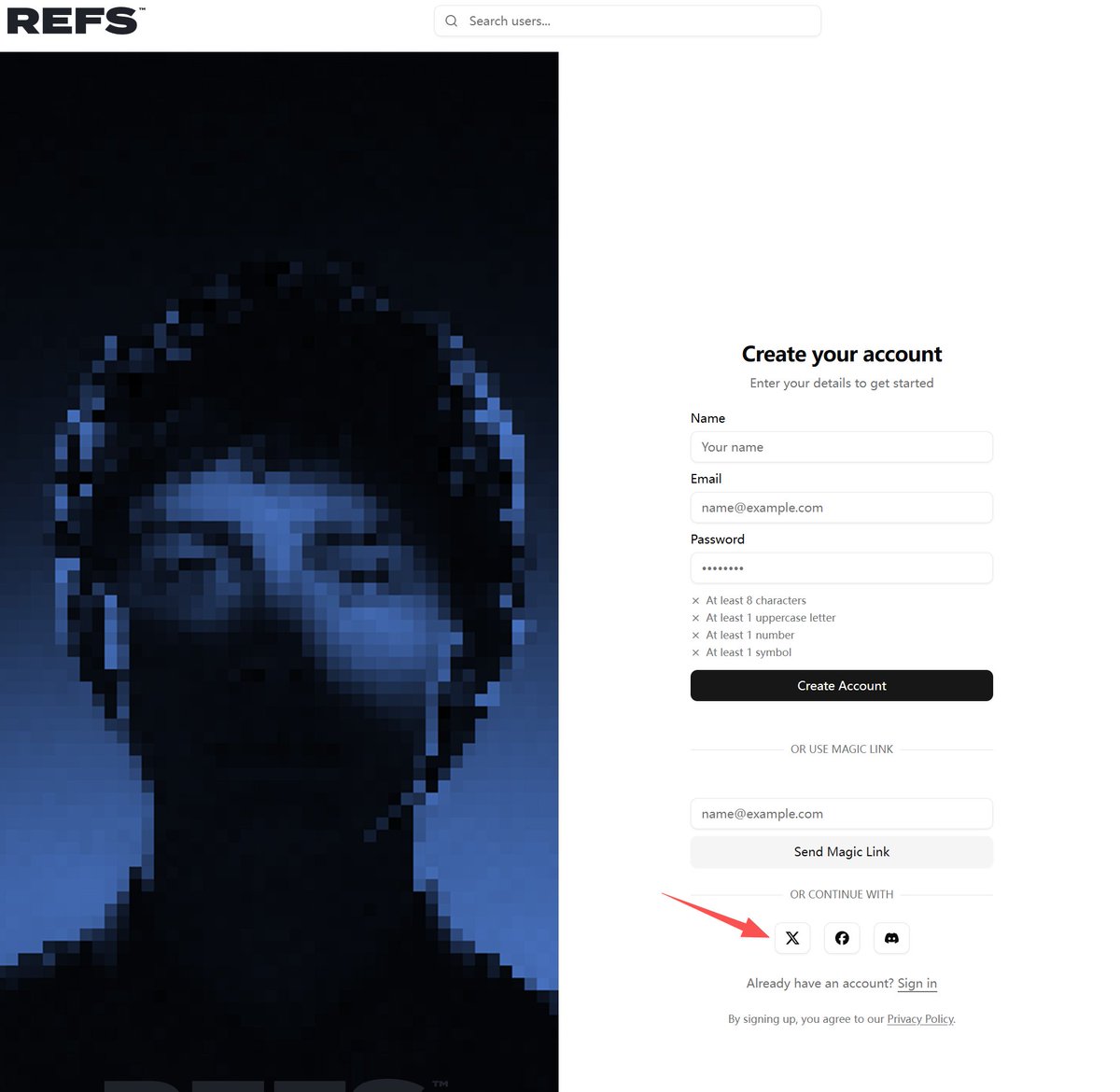Continue with Discord icon
The width and height of the screenshot is (1120, 1092).
click(891, 938)
